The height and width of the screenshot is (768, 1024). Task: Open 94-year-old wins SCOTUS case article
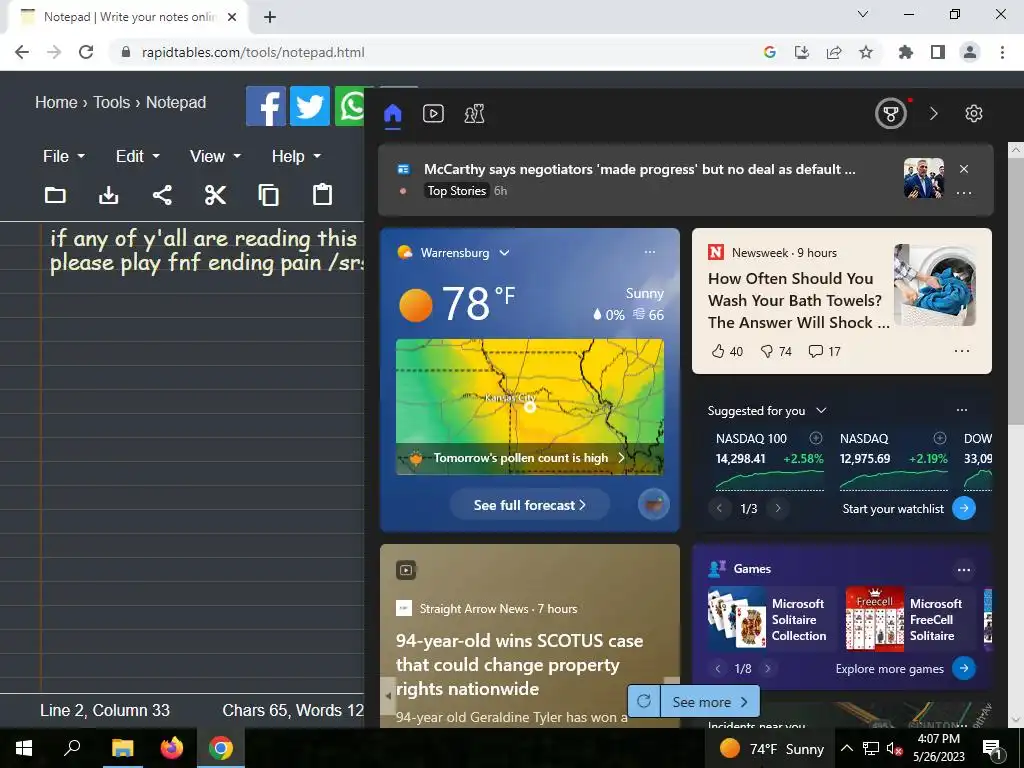click(x=519, y=665)
